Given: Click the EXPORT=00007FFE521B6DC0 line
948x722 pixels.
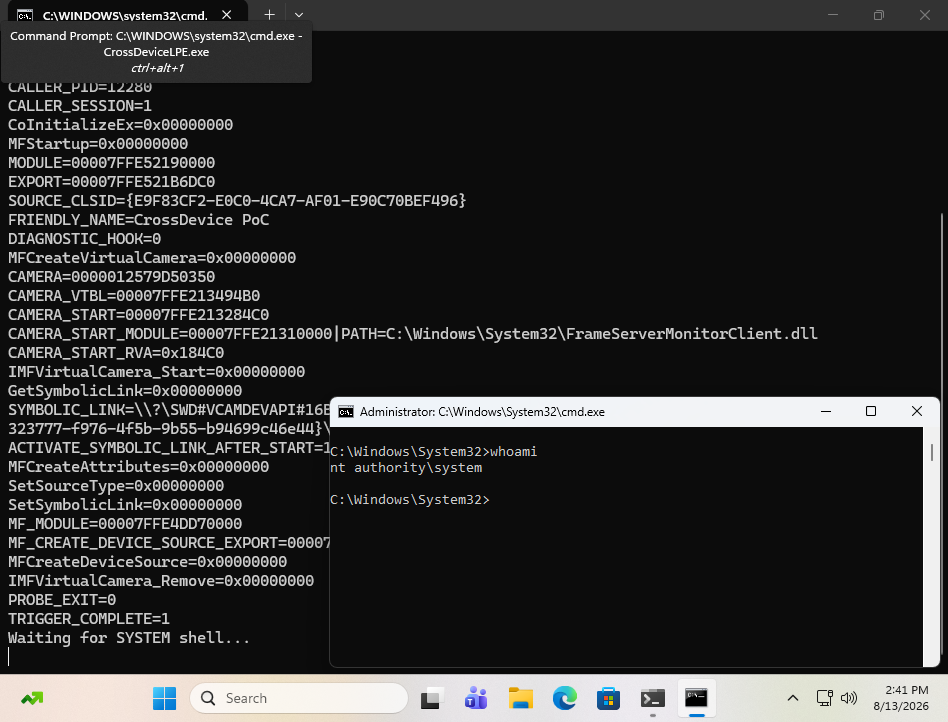Looking at the screenshot, I should pos(111,182).
